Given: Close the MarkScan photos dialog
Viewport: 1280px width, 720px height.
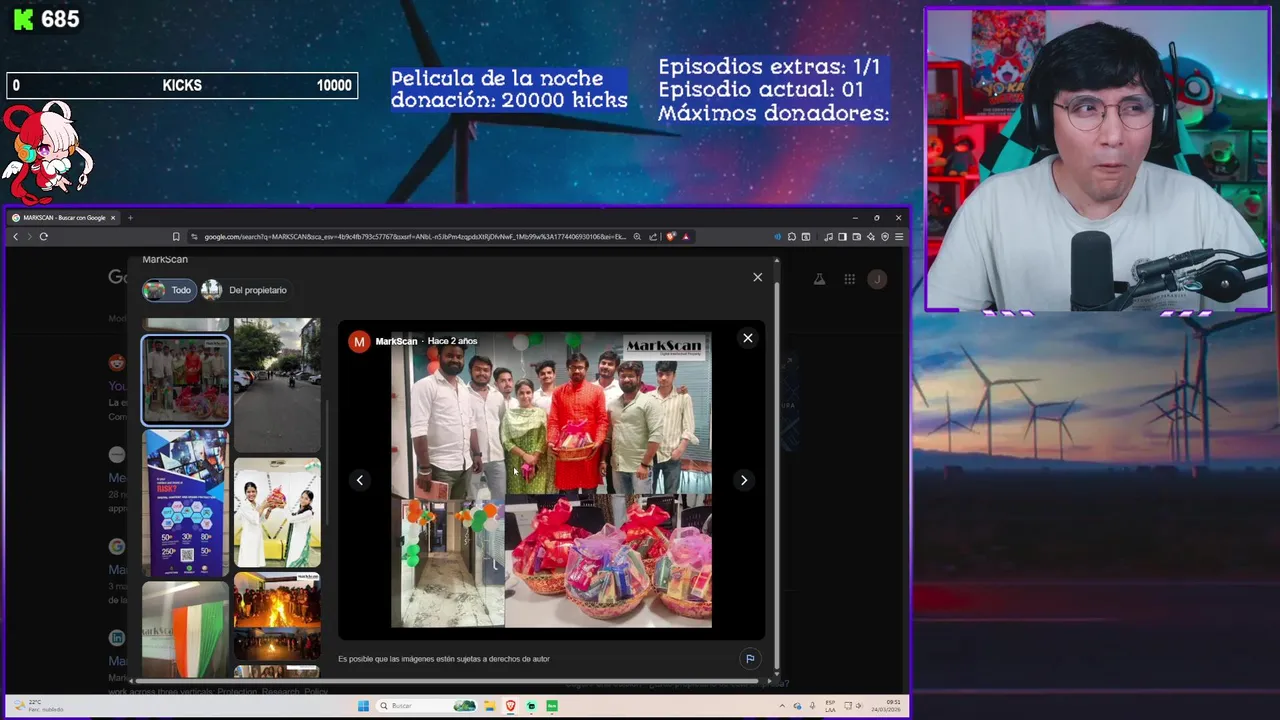Looking at the screenshot, I should click(757, 277).
